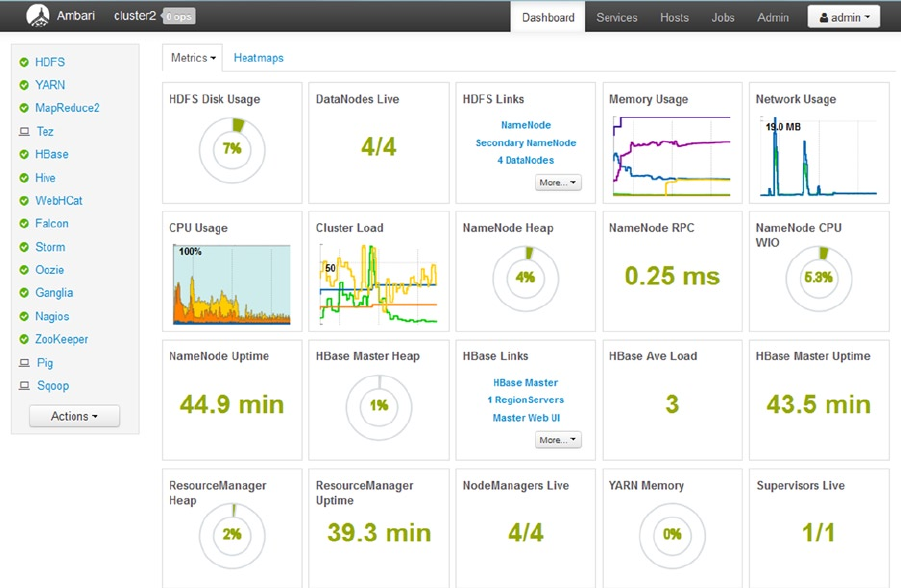Viewport: 901px width, 588px height.
Task: Click the green status icon beside Storm
Action: (24, 247)
